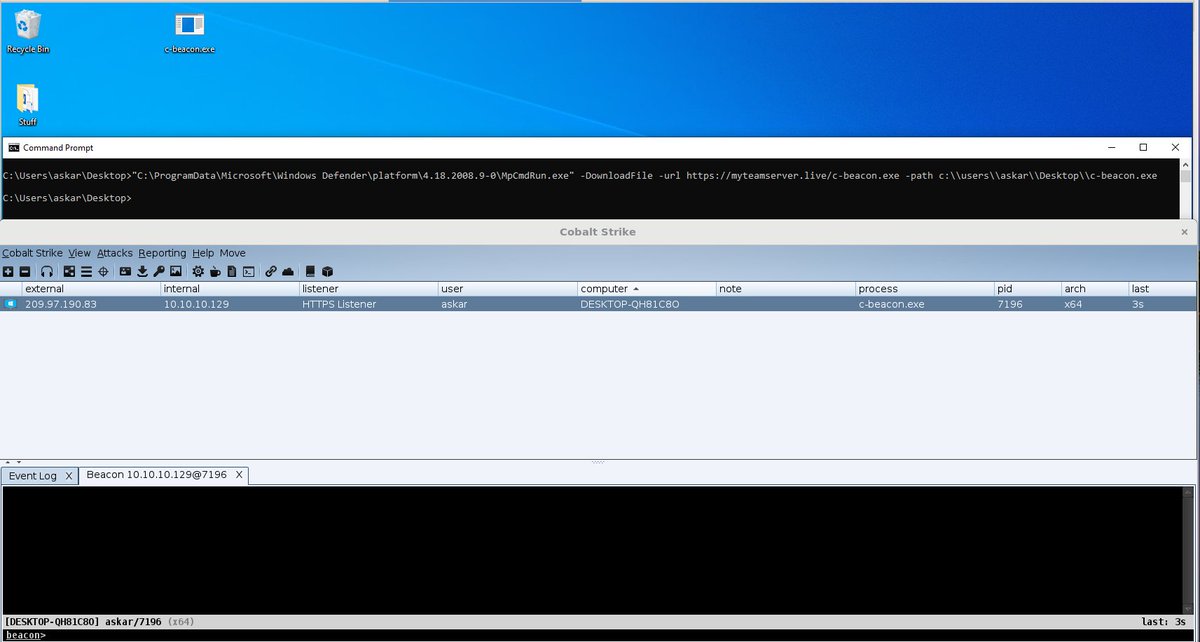Open the Cobalt Strike menu
Screen dimensions: 1200x642
[x=33, y=253]
